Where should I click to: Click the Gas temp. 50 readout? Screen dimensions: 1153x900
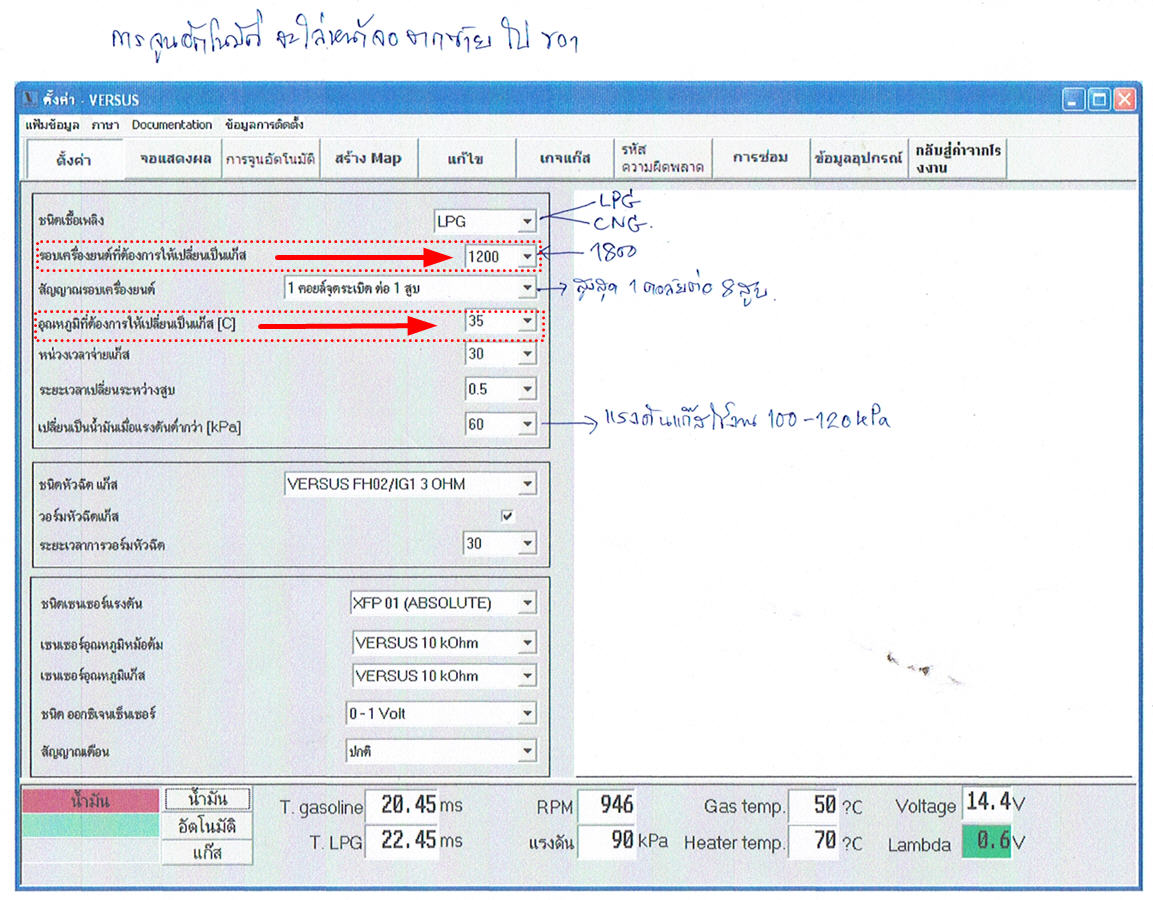[813, 805]
